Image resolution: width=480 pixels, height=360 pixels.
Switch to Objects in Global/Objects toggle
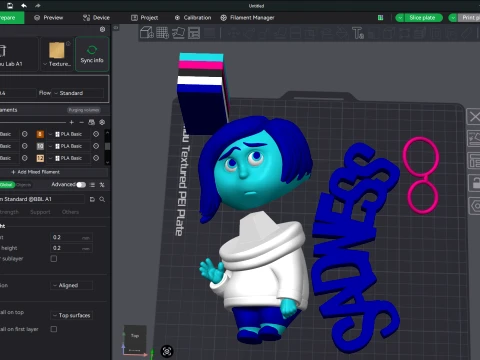point(23,185)
